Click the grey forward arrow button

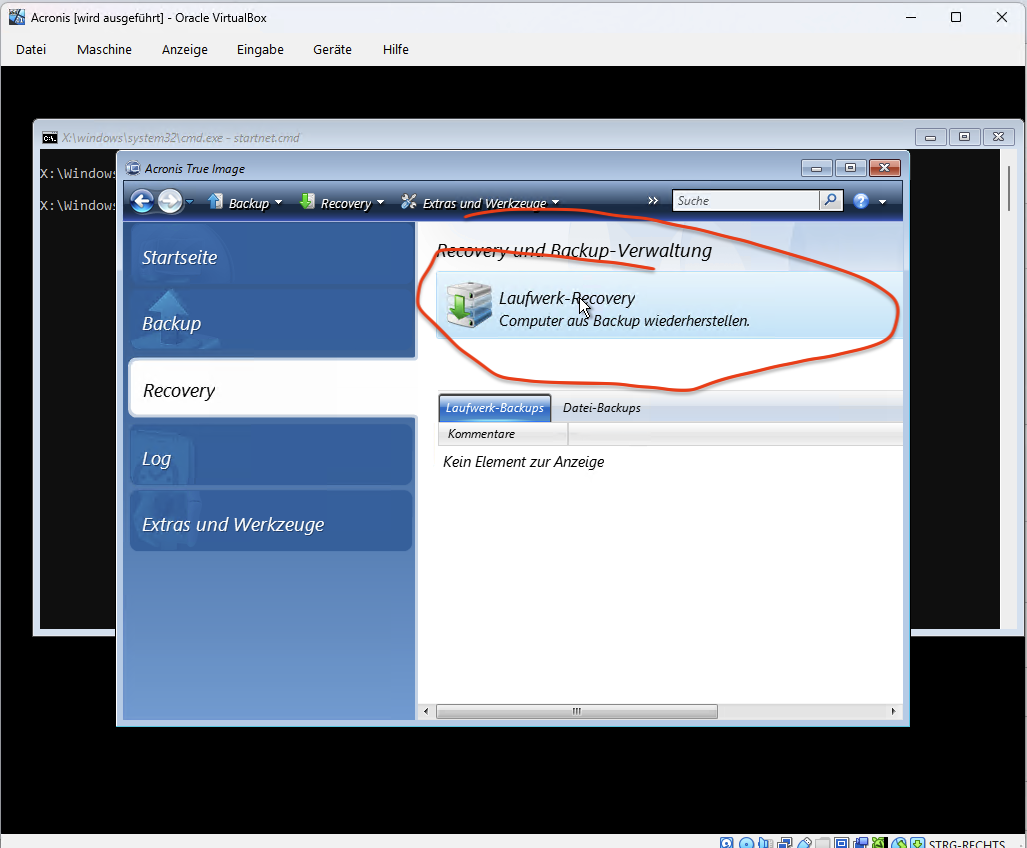click(170, 201)
